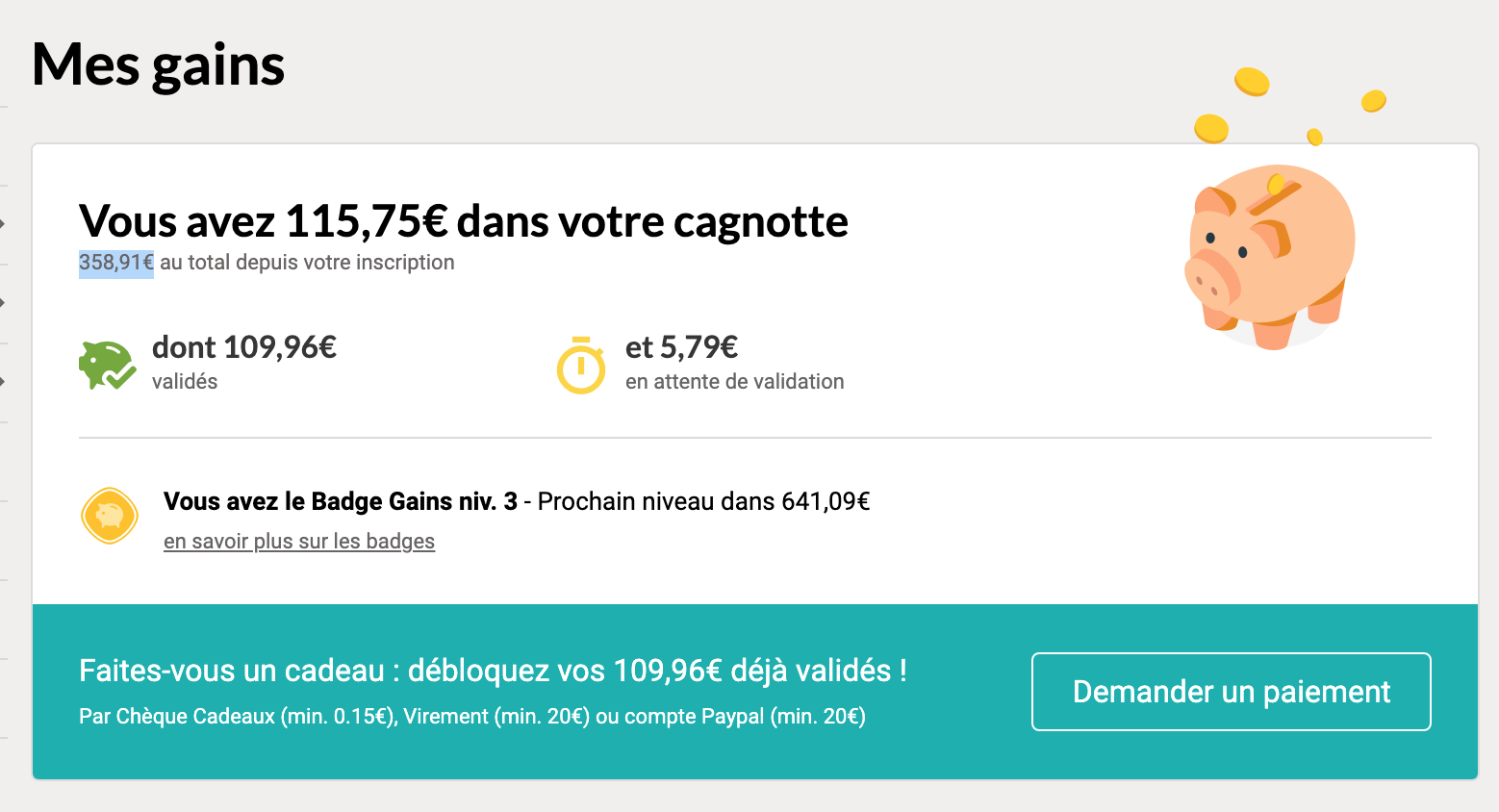Image resolution: width=1499 pixels, height=812 pixels.
Task: Click the green validated piggy icon
Action: coord(106,365)
